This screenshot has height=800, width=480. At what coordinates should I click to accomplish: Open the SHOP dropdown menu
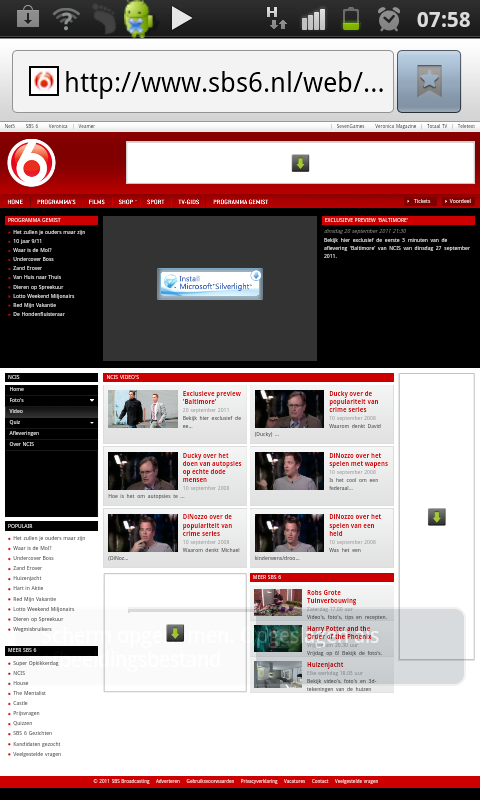pos(127,202)
